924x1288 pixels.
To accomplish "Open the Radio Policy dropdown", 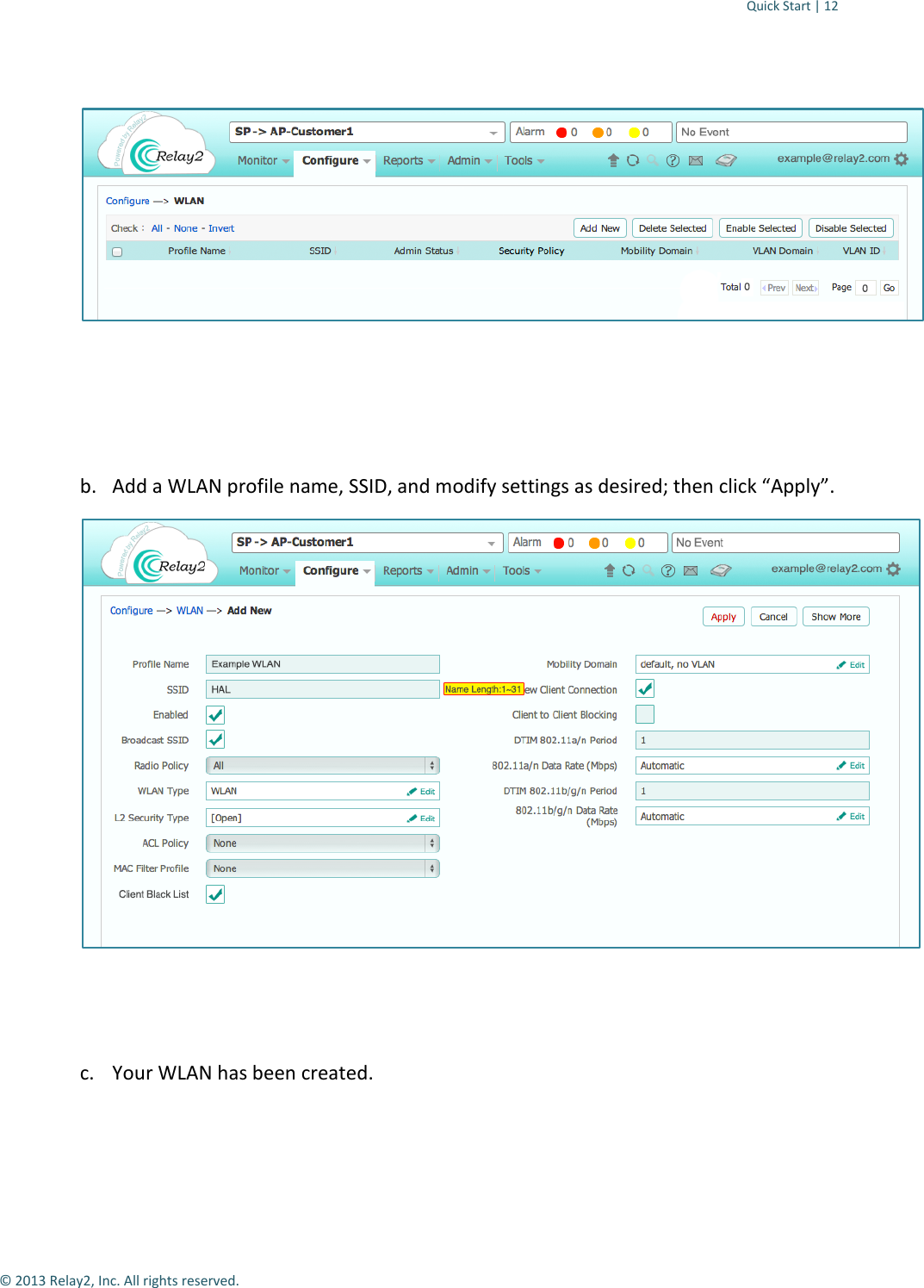I will pos(321,764).
